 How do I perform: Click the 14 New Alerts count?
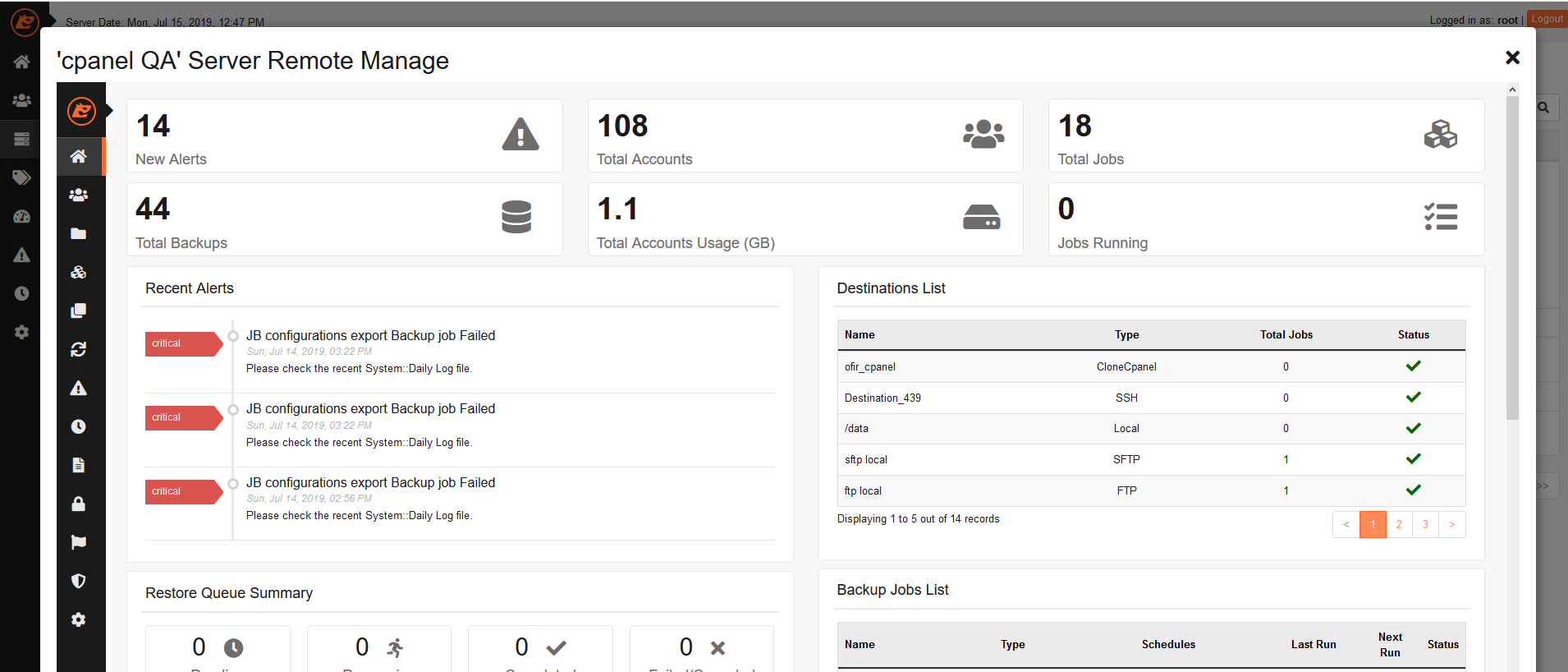[153, 126]
